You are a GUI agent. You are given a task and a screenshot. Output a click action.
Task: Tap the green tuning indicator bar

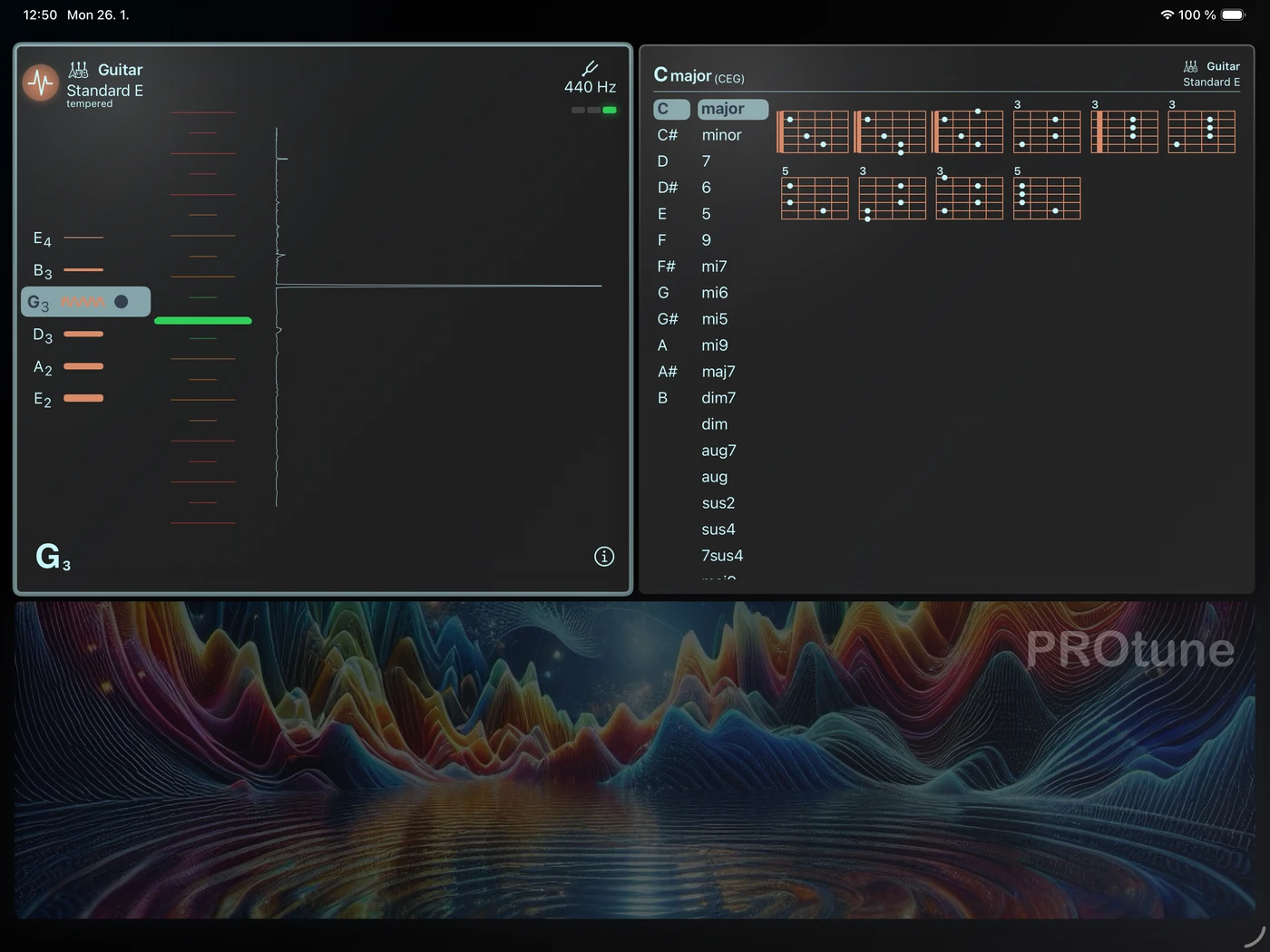(203, 321)
